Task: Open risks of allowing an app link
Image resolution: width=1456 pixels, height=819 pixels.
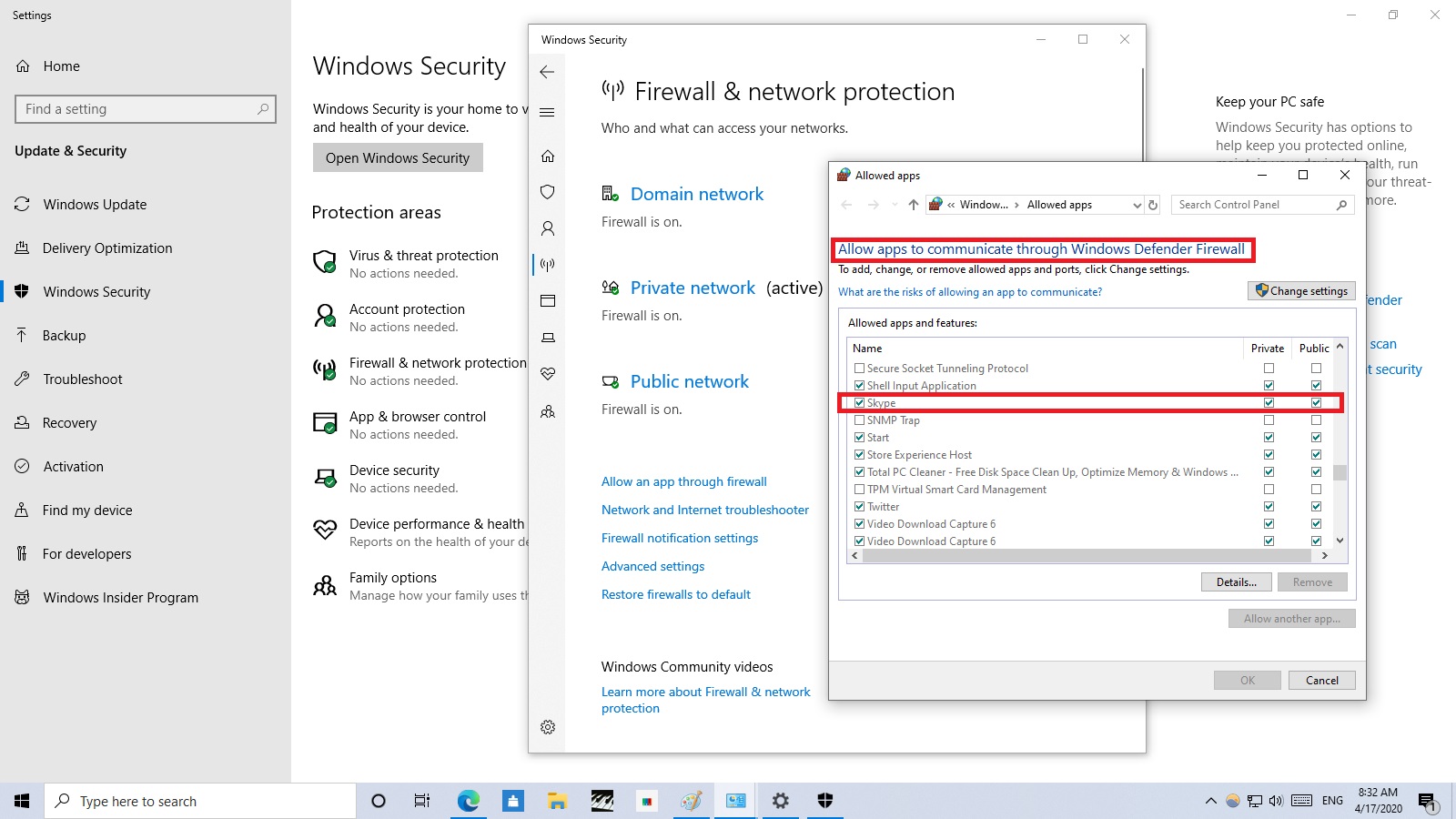Action: [970, 292]
